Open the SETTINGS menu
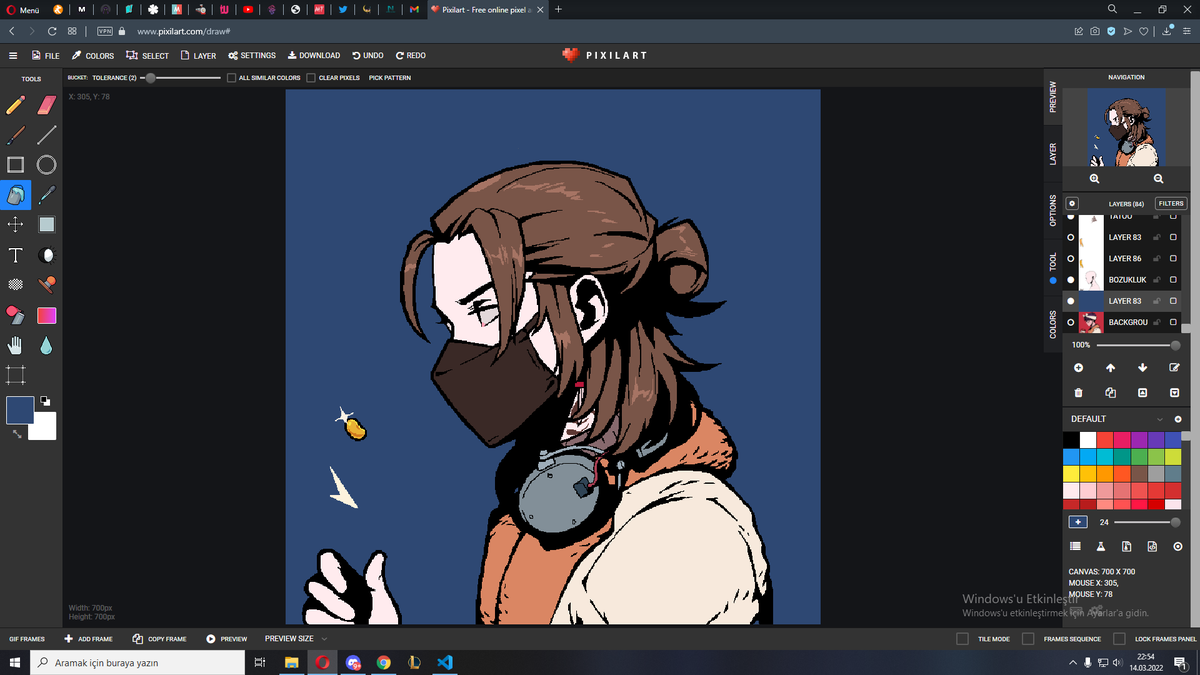 pyautogui.click(x=252, y=56)
